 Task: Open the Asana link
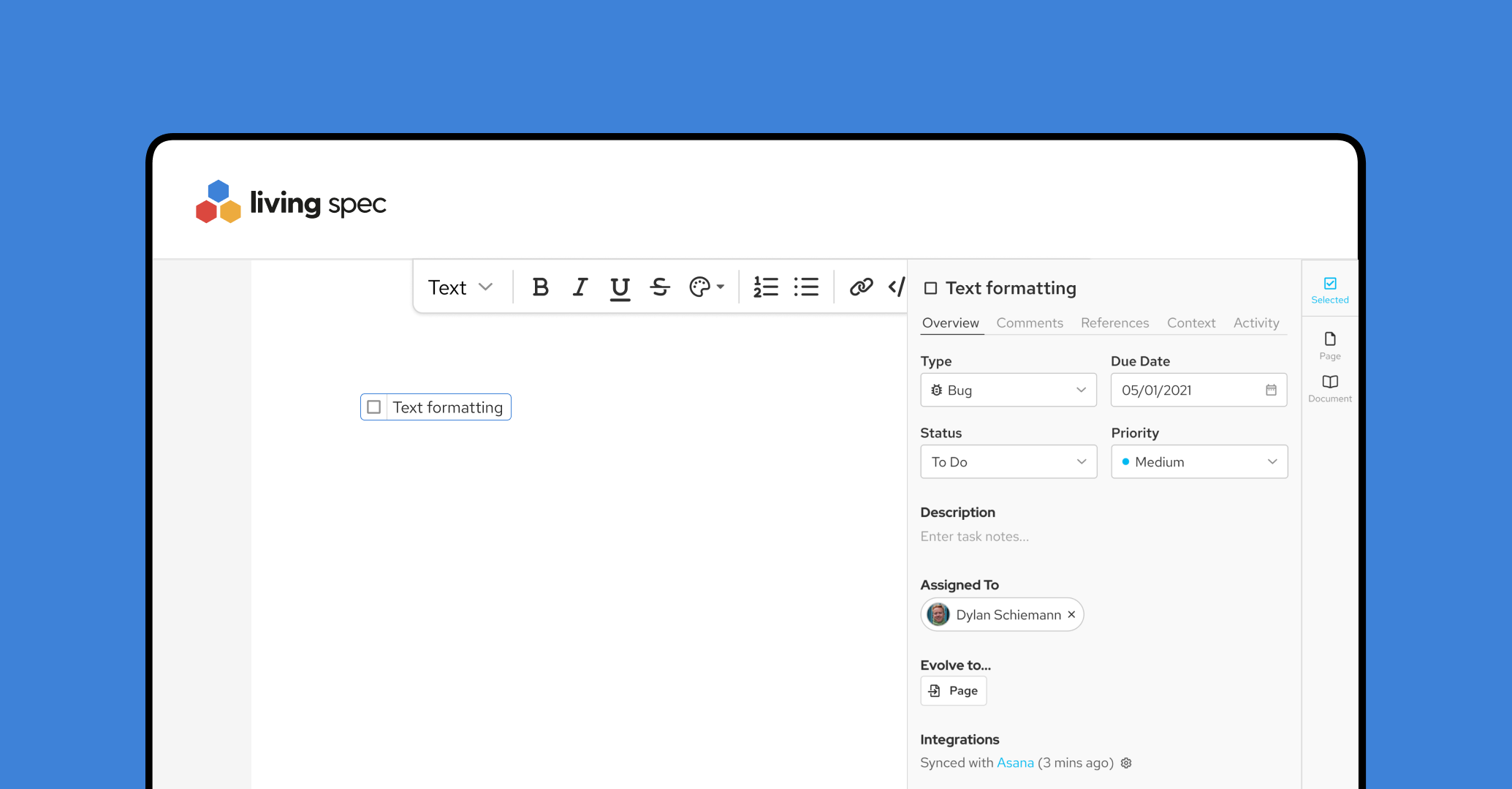tap(1015, 763)
